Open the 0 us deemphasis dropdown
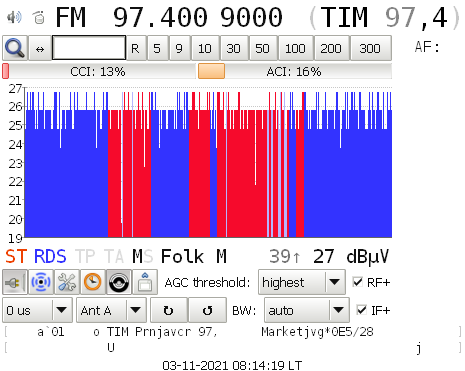The height and width of the screenshot is (371, 465). coord(37,310)
